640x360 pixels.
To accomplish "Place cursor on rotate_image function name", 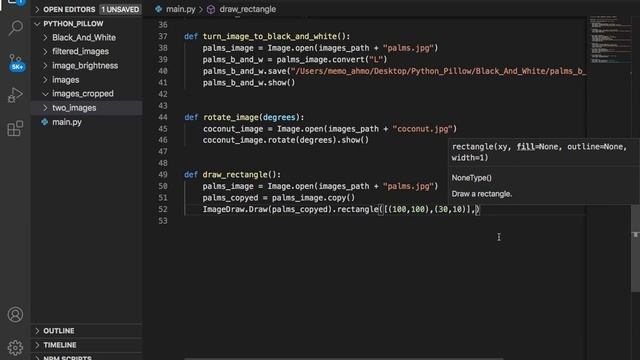I will (231, 117).
